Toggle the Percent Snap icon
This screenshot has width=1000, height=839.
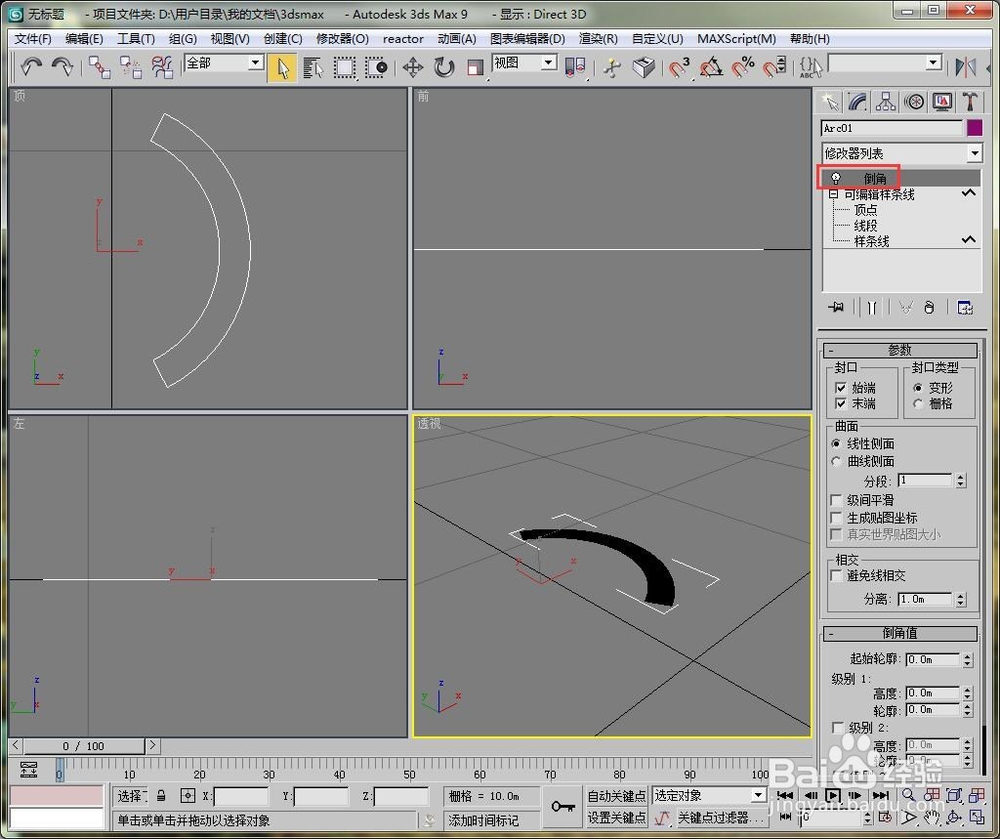point(742,68)
